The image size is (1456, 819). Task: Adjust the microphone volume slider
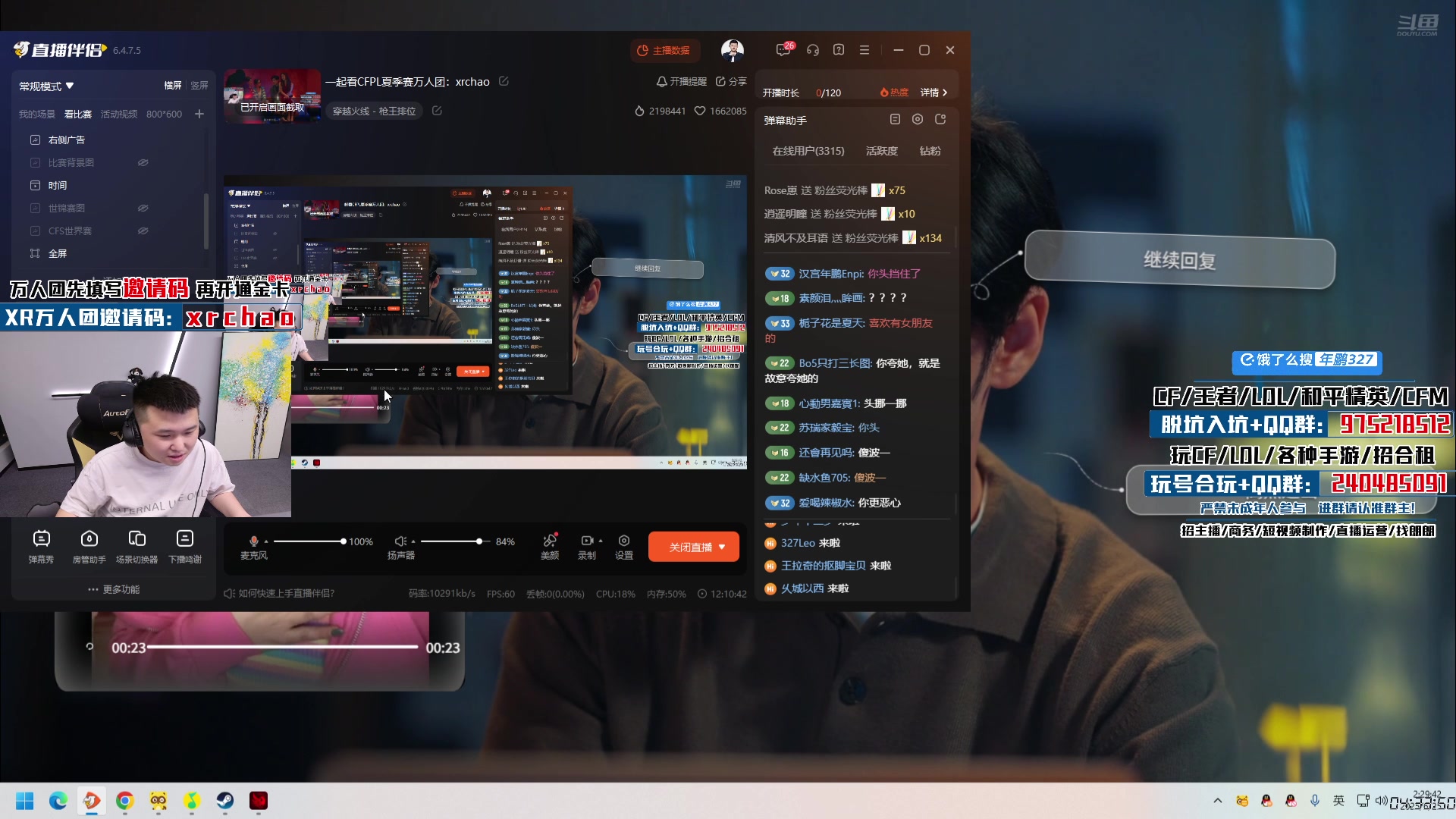point(309,541)
